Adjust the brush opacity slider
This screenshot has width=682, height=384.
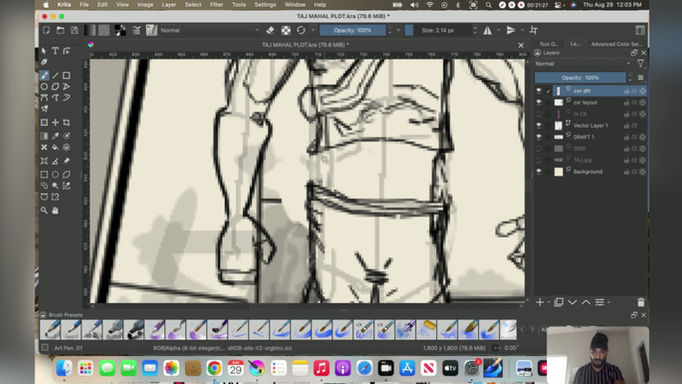click(353, 30)
